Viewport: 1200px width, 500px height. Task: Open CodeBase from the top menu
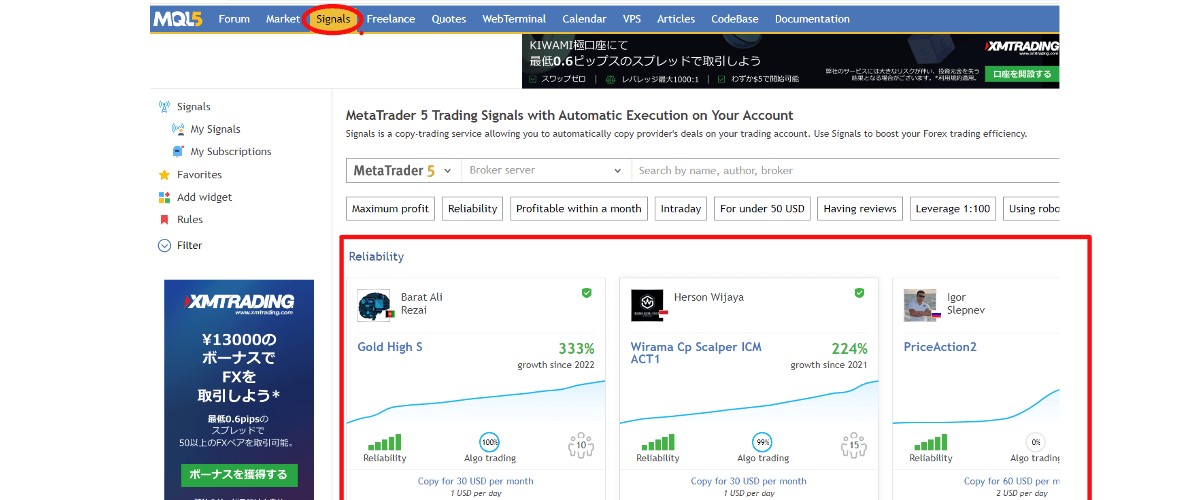point(735,19)
